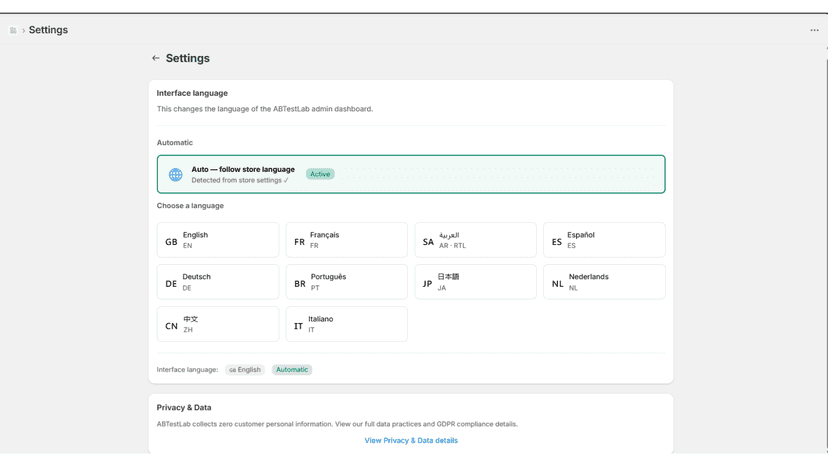Click the globe icon in Auto card
This screenshot has height=466, width=828.
(175, 174)
